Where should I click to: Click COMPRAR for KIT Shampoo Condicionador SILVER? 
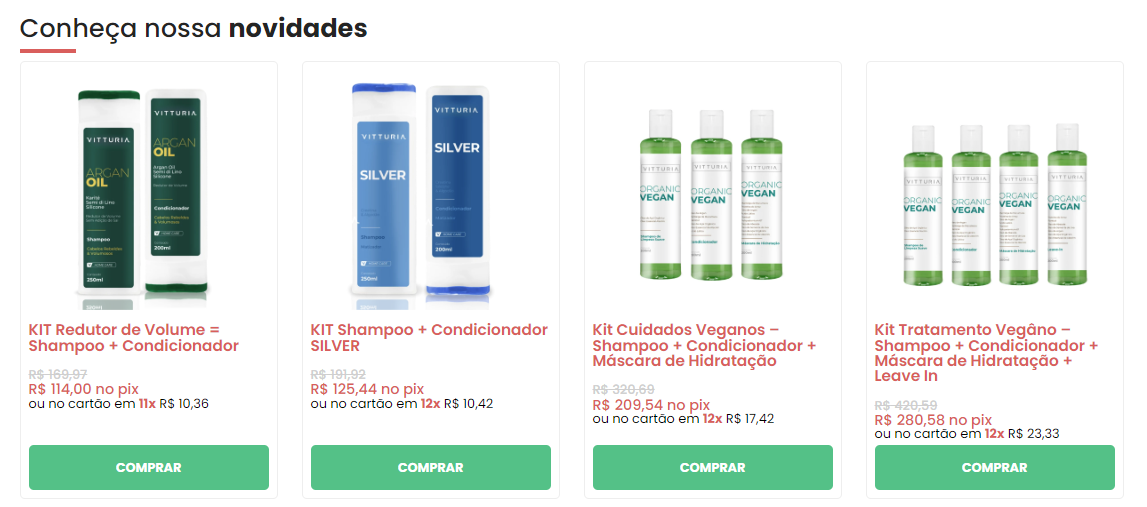431,467
